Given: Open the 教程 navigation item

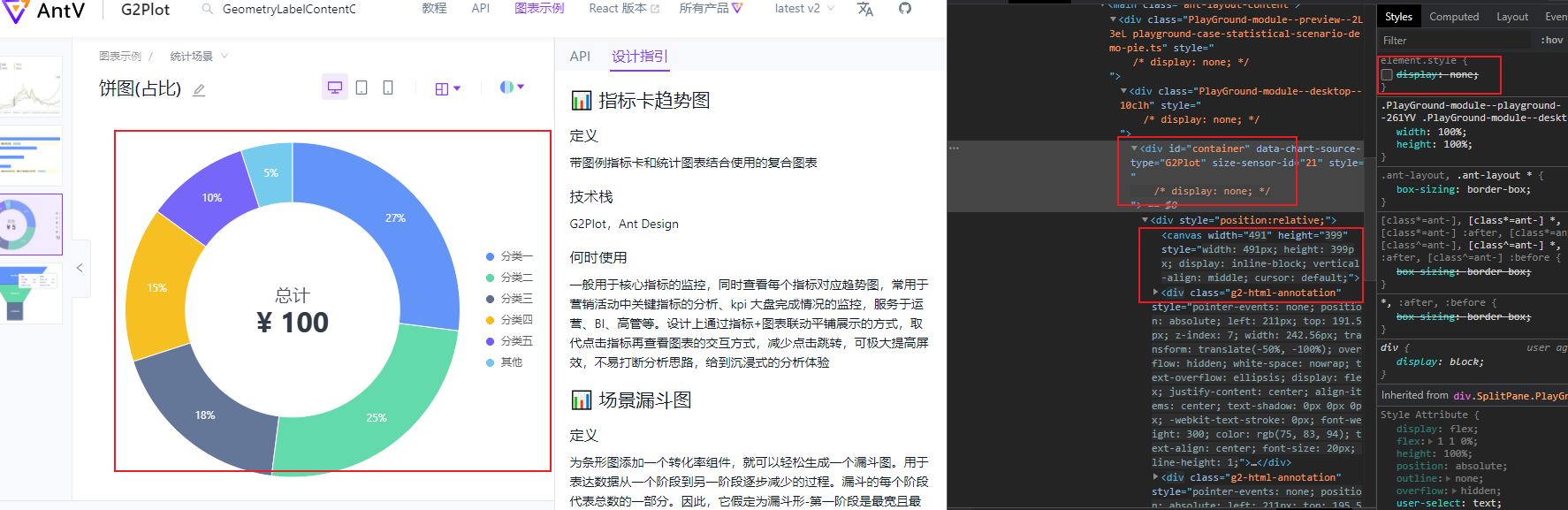Looking at the screenshot, I should point(434,9).
